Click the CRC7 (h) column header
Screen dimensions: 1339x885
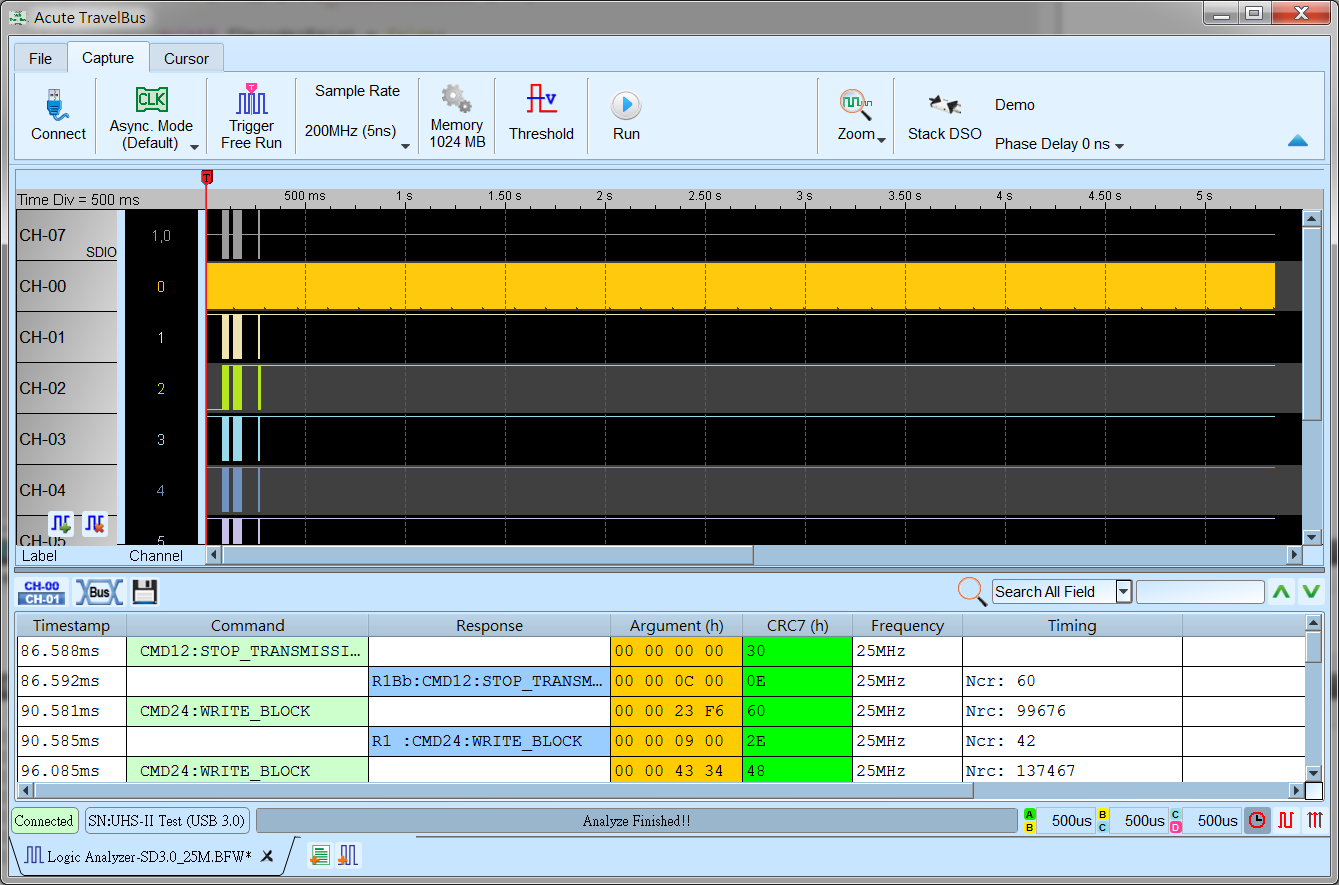797,625
